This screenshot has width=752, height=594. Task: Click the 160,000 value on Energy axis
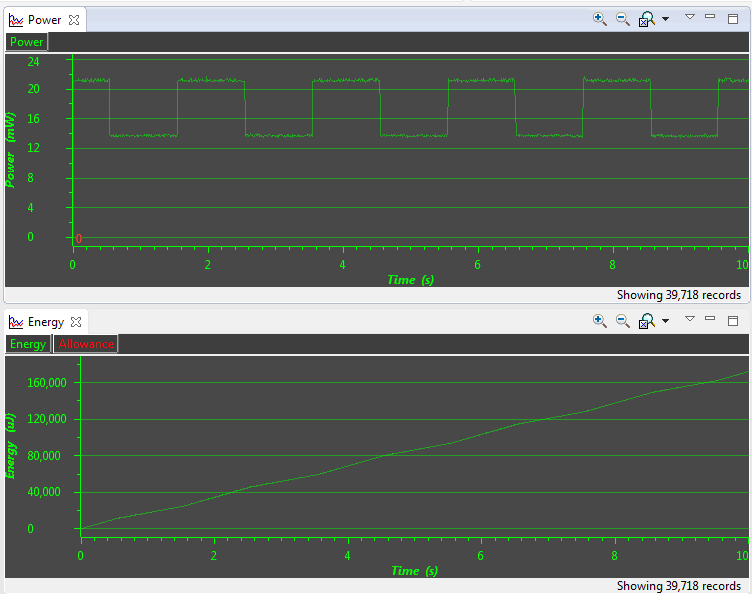(x=47, y=383)
